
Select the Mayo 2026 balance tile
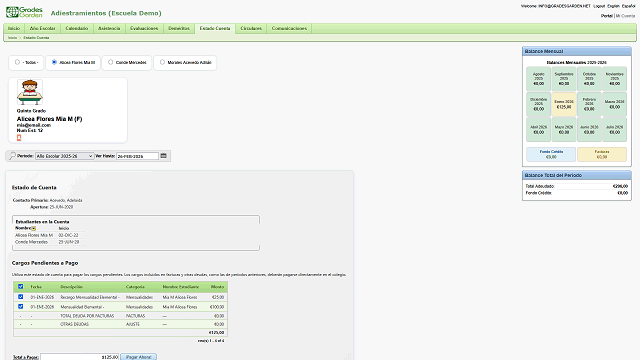click(x=564, y=129)
